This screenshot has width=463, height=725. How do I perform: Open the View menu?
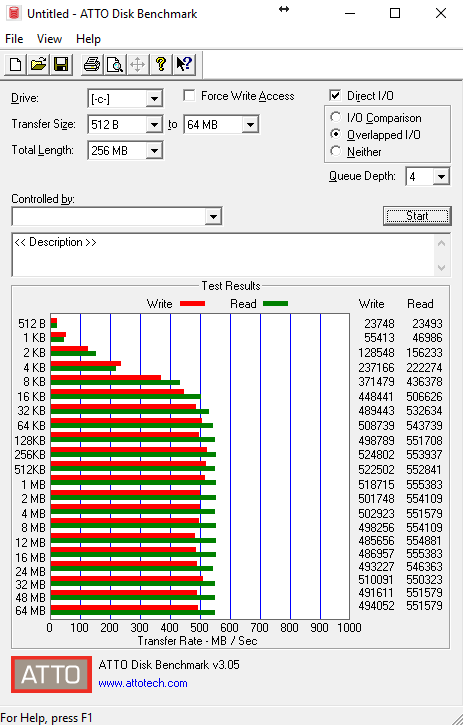click(x=49, y=39)
